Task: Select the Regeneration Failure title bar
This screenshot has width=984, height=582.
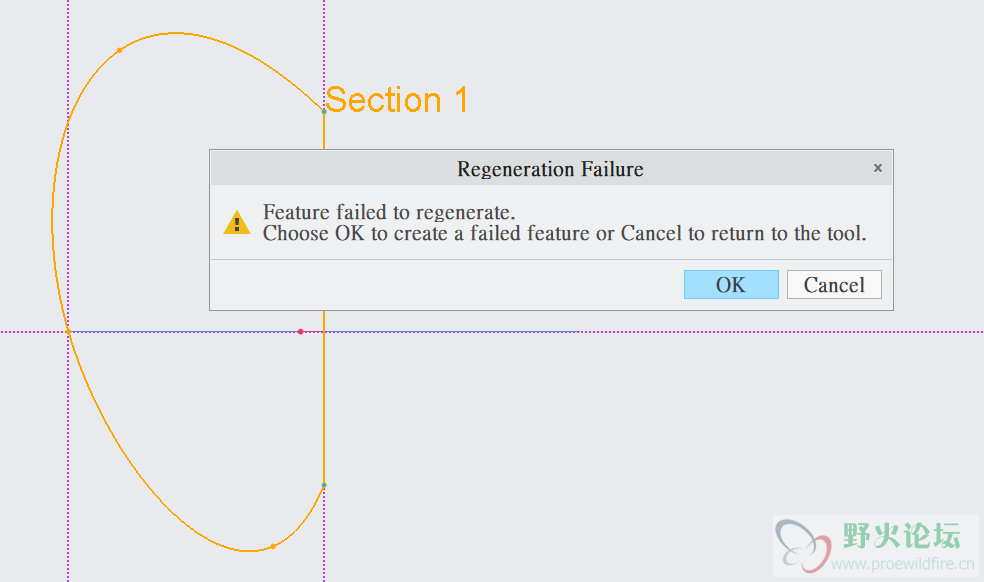Action: click(x=551, y=168)
